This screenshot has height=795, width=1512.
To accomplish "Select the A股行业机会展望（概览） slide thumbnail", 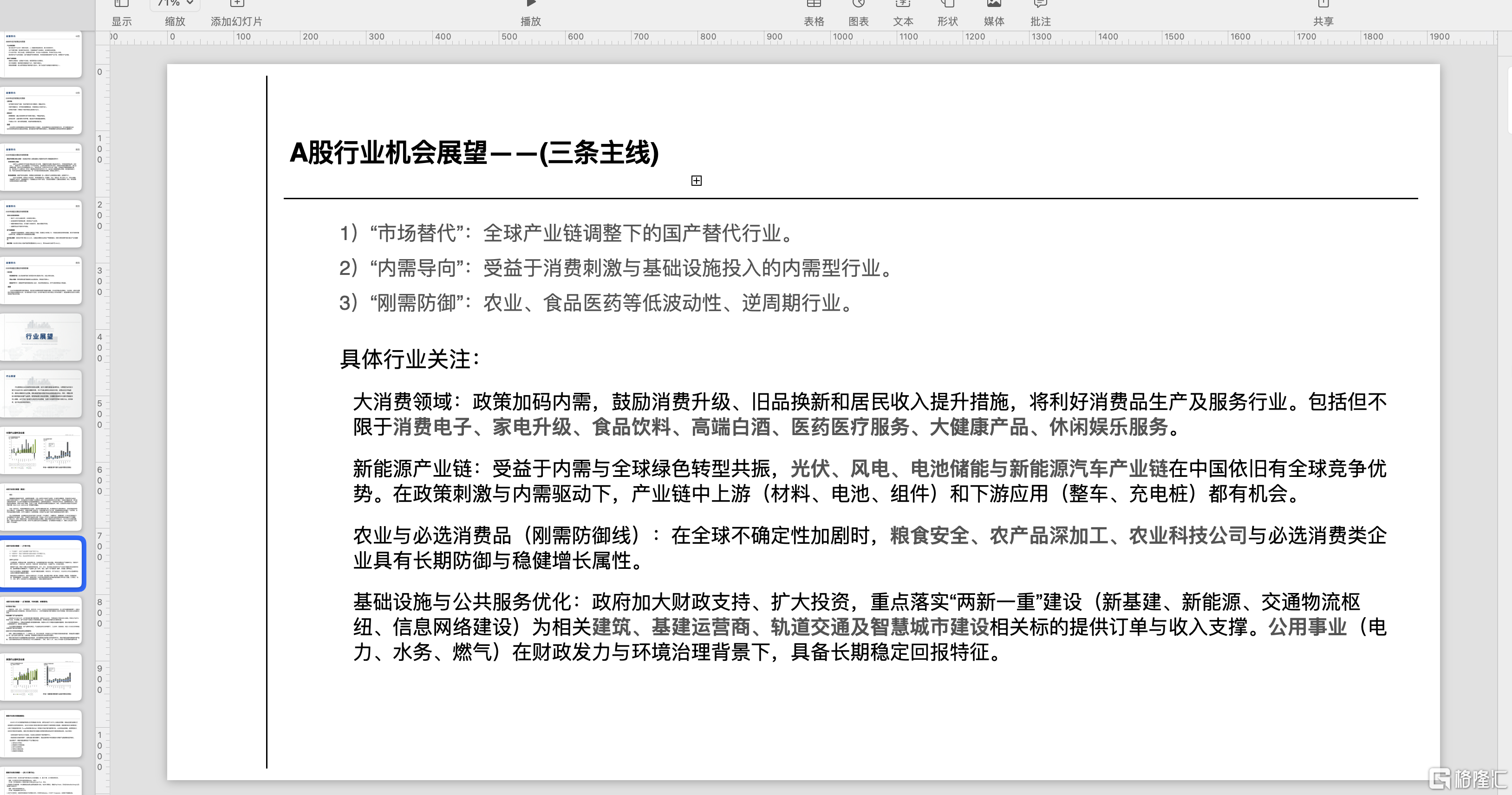I will pos(41,507).
